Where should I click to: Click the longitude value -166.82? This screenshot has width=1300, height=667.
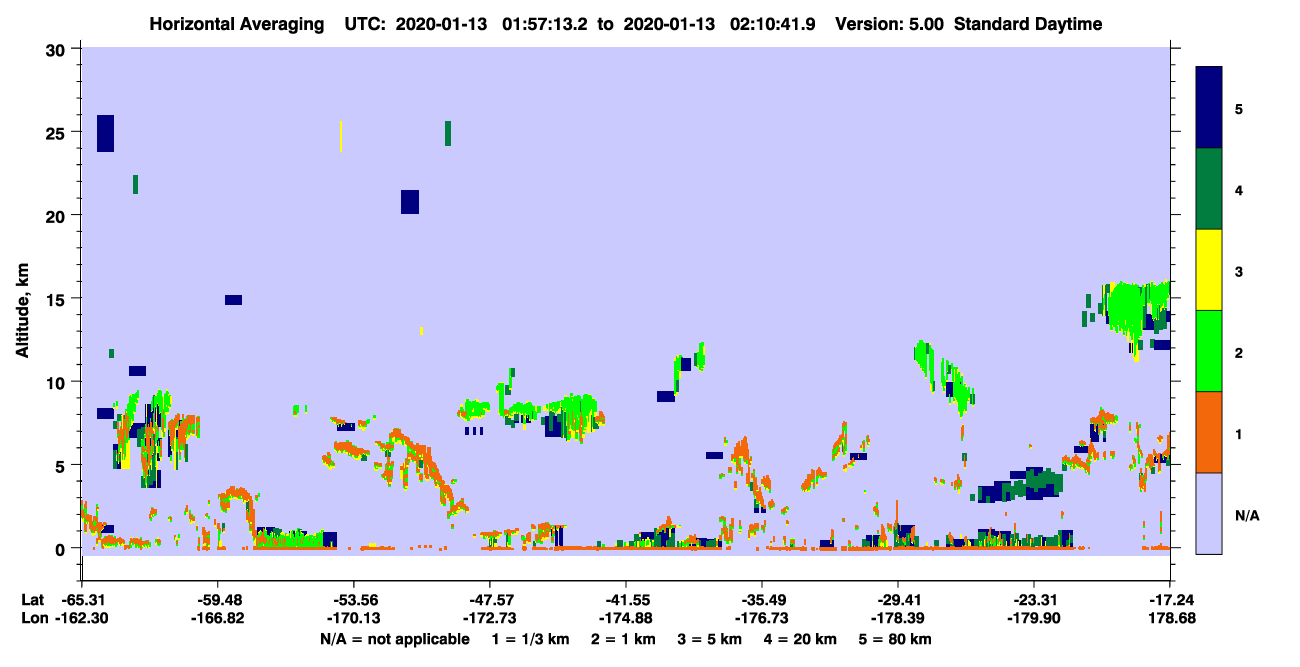[218, 618]
